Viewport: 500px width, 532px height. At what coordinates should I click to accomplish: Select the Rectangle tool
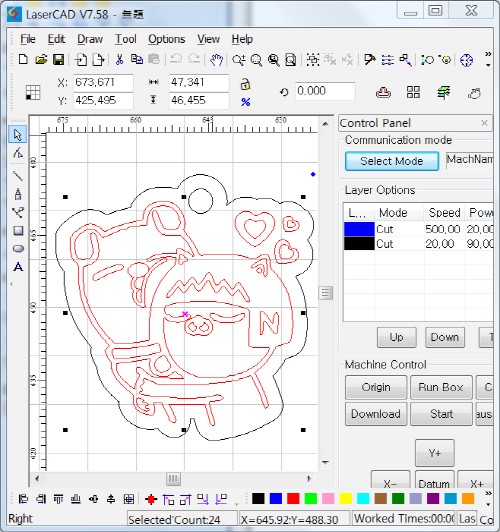point(18,230)
